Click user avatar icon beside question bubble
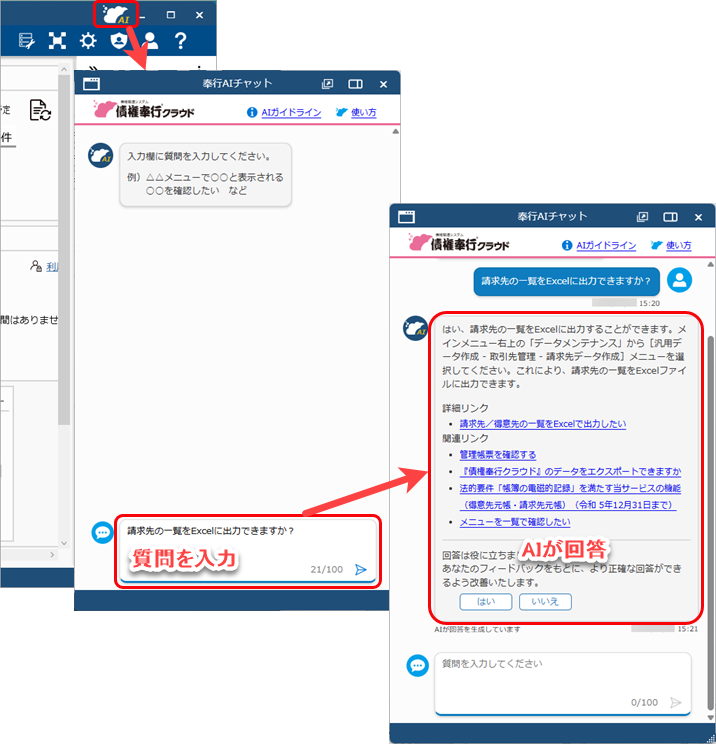Image resolution: width=716 pixels, height=749 pixels. tap(679, 280)
